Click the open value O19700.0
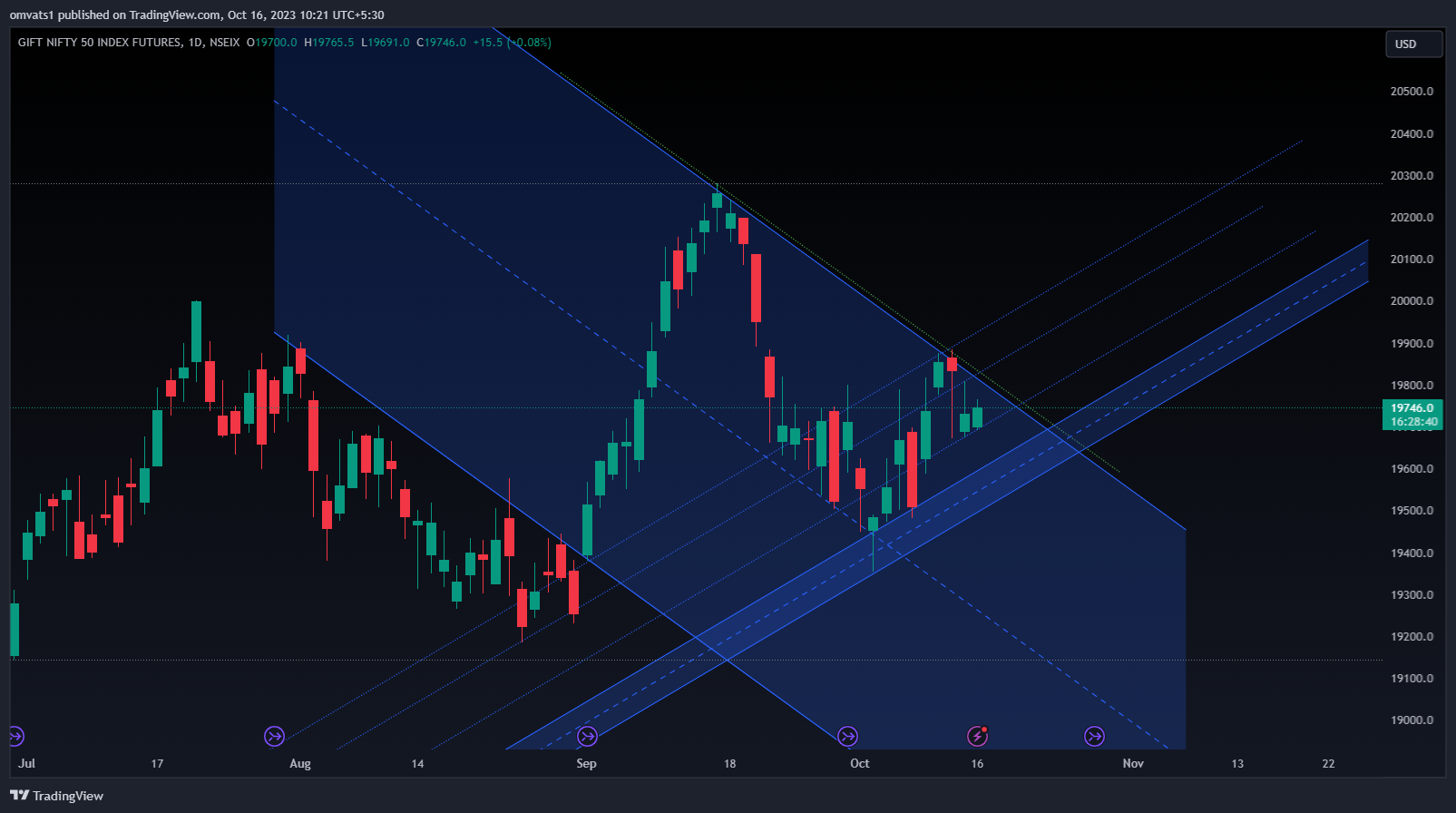The image size is (1456, 813). (272, 43)
